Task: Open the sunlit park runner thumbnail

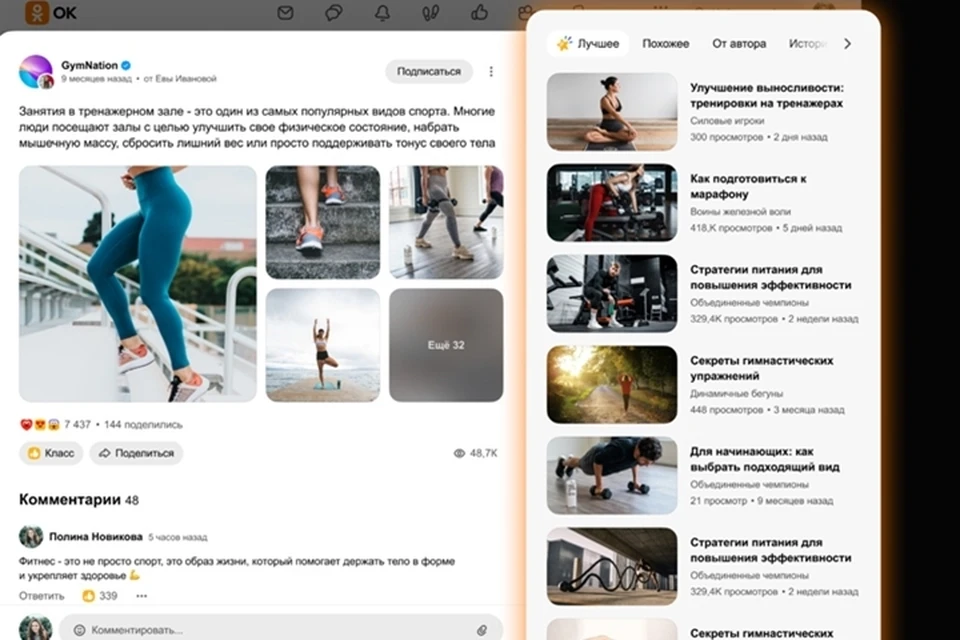Action: [x=612, y=385]
